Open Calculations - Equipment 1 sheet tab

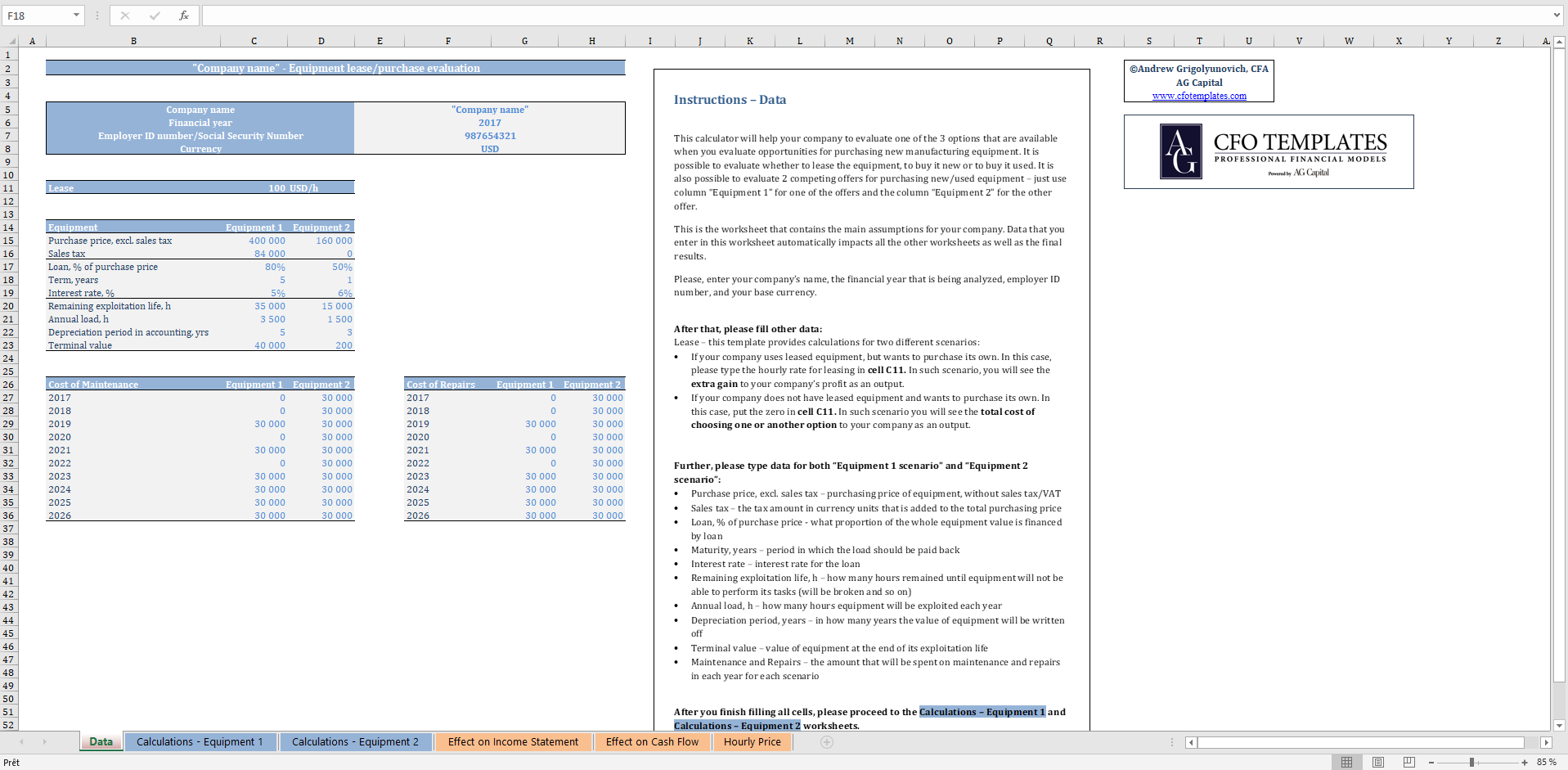coord(200,742)
